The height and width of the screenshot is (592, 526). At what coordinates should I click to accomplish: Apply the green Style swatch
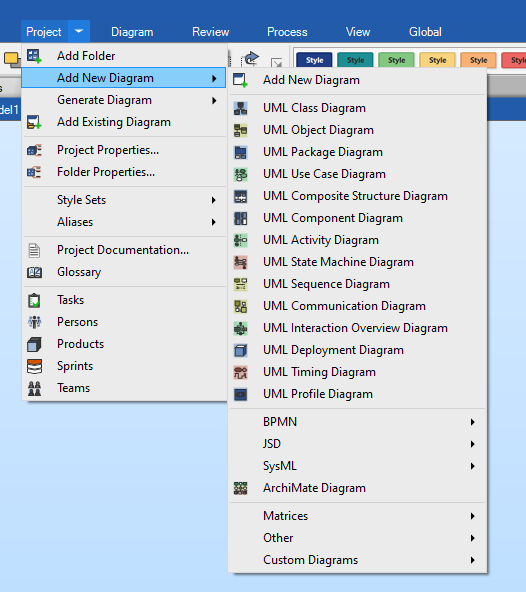click(396, 60)
